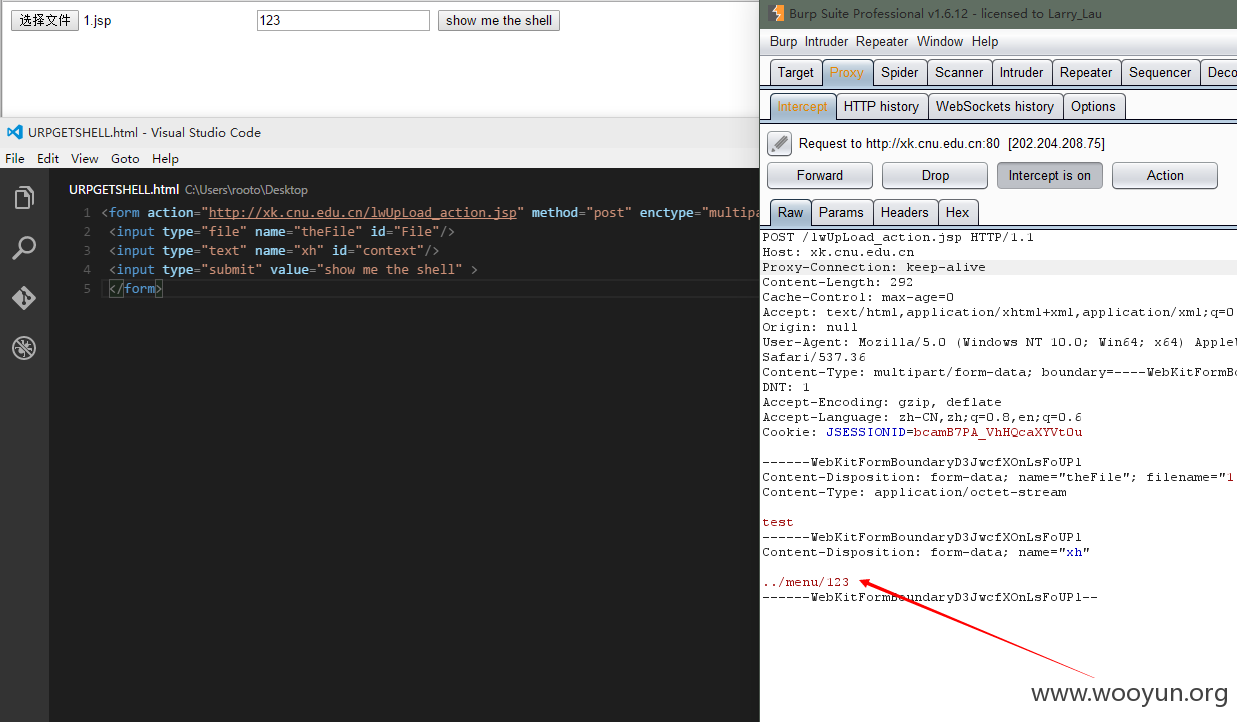Click the 1.jsp chosen file name

(97, 20)
